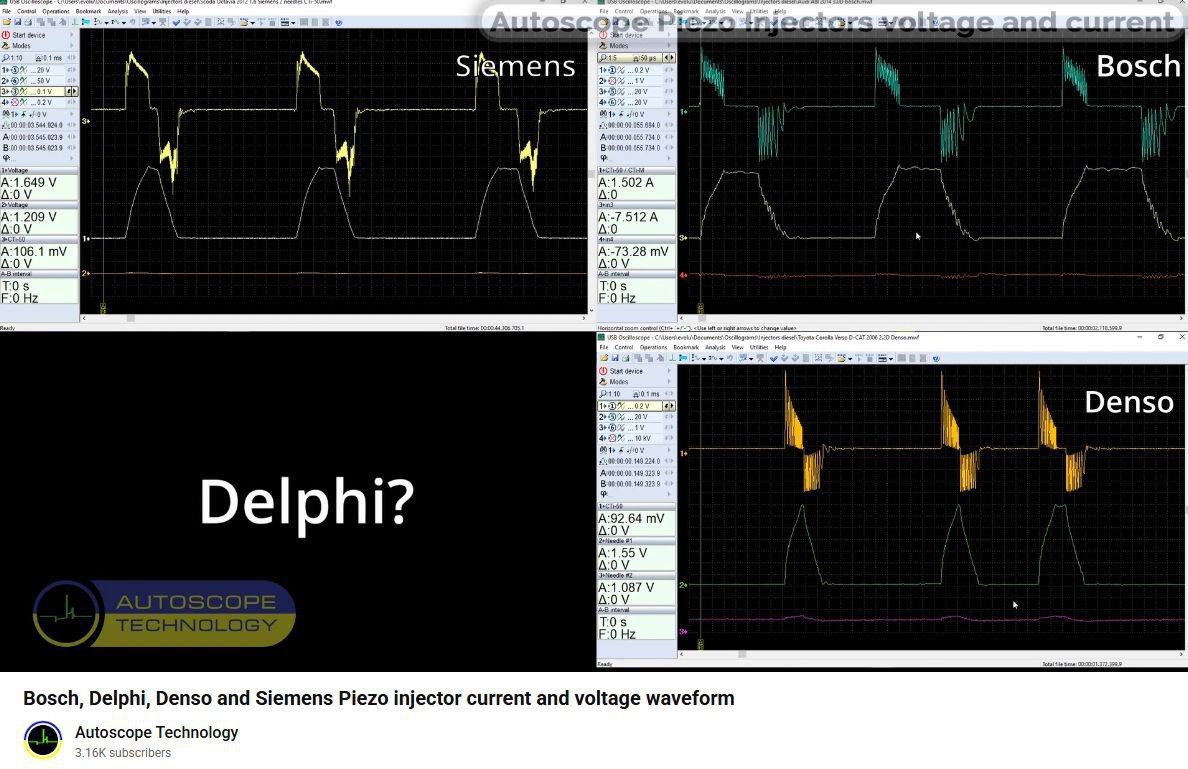Click the horizontal scrollbar under the Siemens waveform
1188x769 pixels.
(333, 319)
